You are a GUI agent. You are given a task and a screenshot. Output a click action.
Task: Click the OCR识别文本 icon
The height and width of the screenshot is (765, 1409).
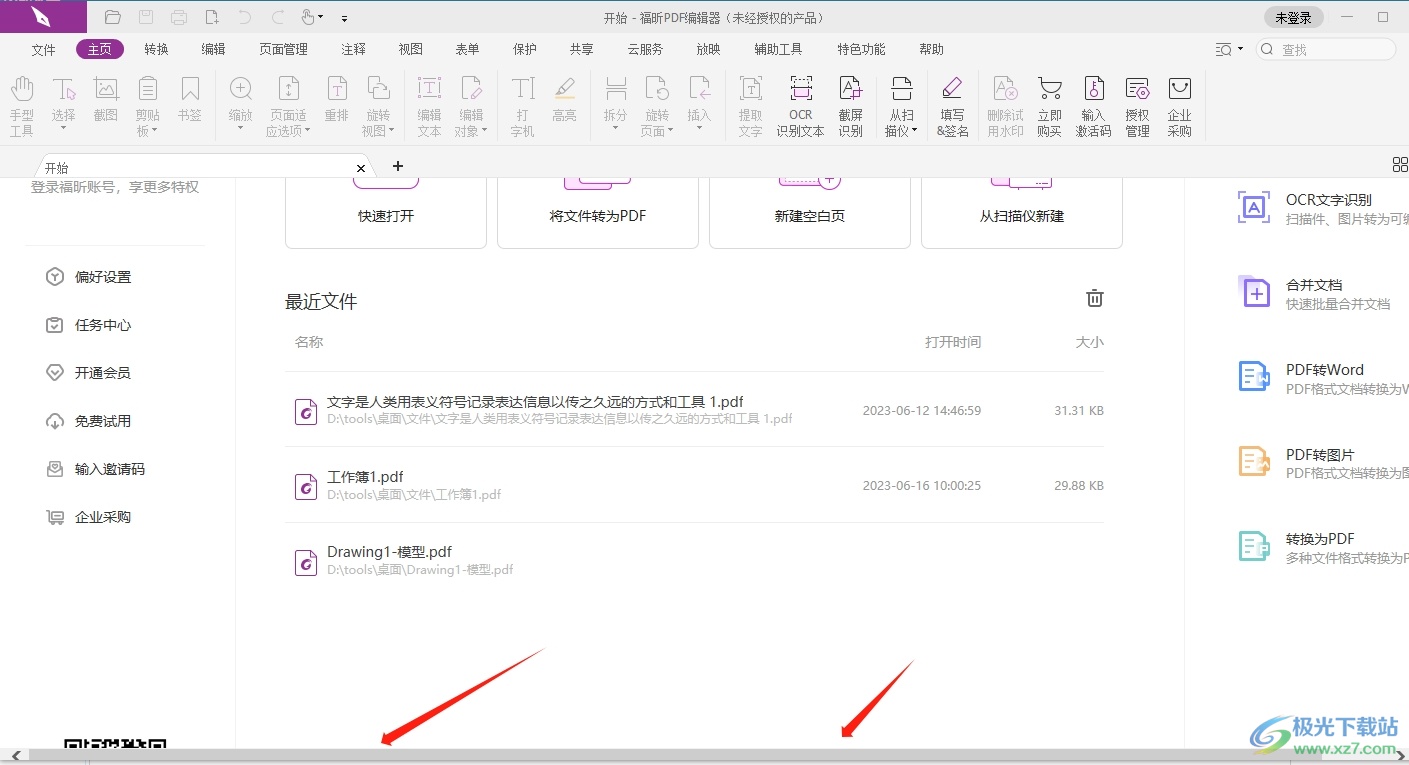[801, 106]
